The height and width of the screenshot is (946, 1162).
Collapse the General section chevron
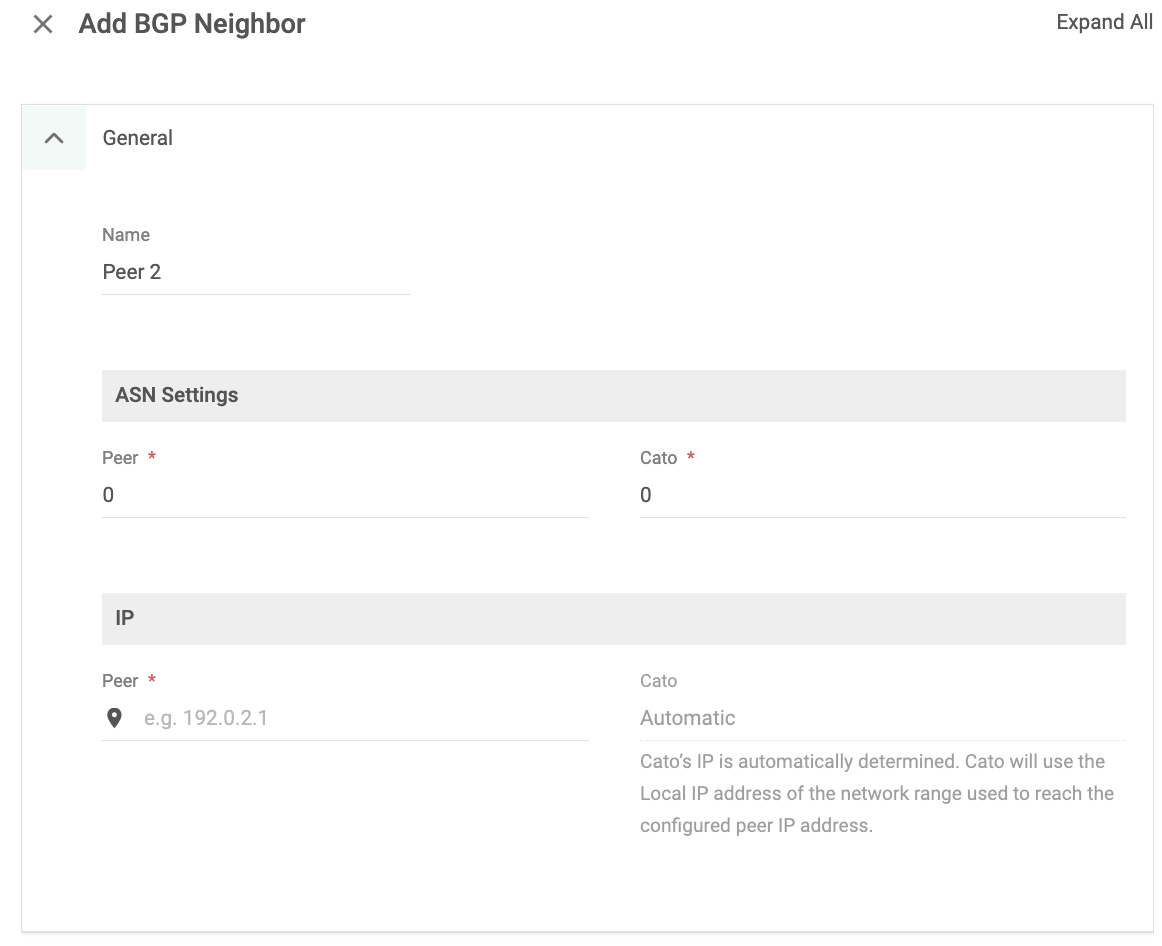click(x=54, y=138)
